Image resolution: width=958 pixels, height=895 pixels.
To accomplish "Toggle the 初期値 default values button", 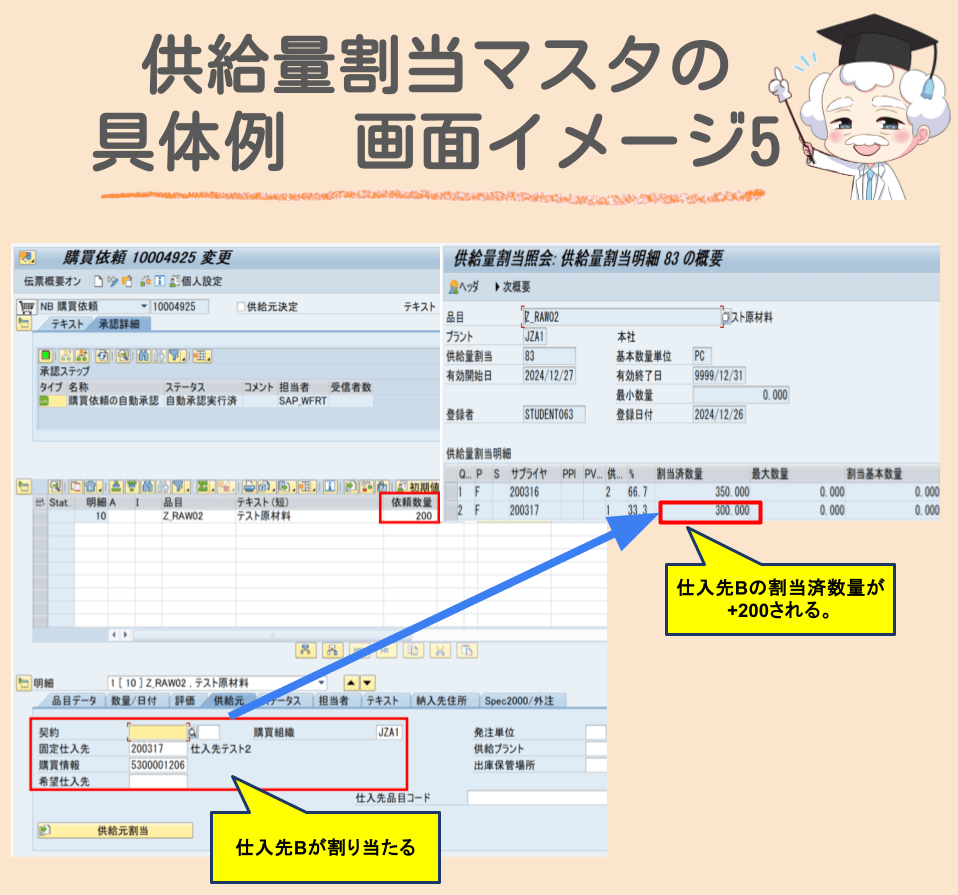I will pyautogui.click(x=414, y=482).
